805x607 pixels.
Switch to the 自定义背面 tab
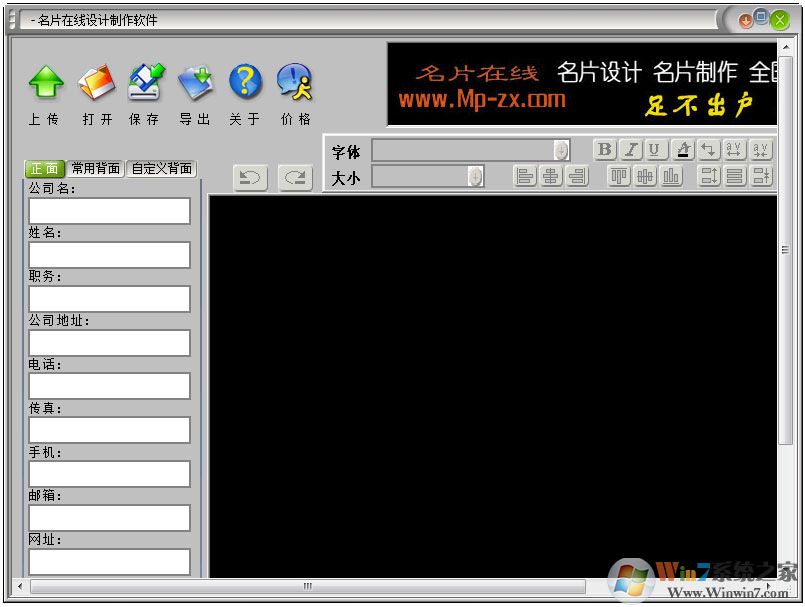160,168
